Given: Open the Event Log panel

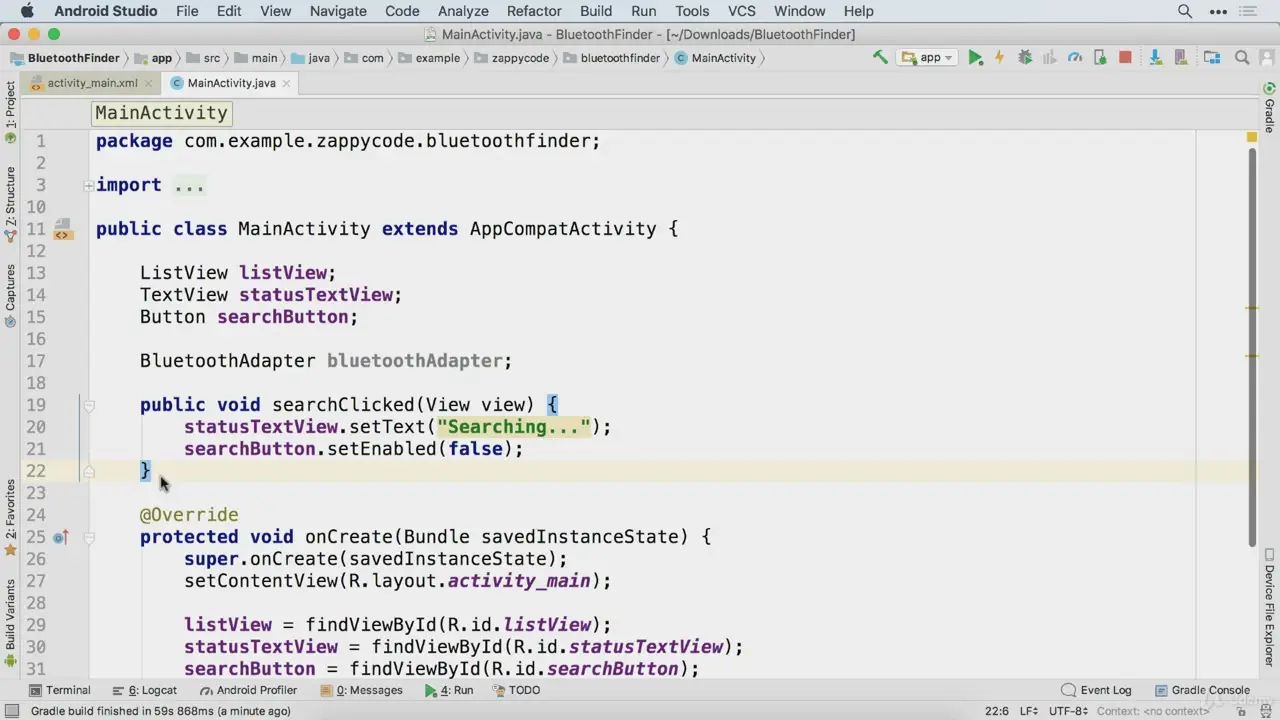Looking at the screenshot, I should point(1096,690).
